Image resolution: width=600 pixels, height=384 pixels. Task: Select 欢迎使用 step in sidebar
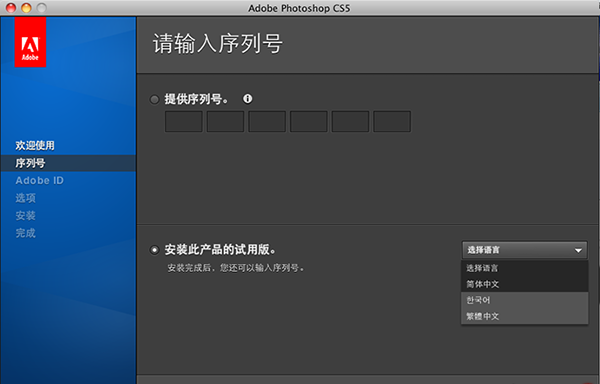pyautogui.click(x=35, y=145)
